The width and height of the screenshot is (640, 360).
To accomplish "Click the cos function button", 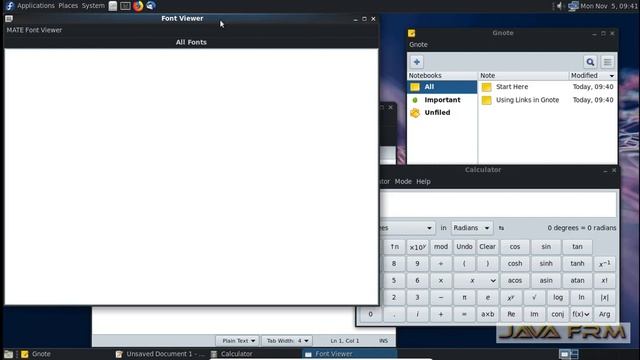I will 515,247.
